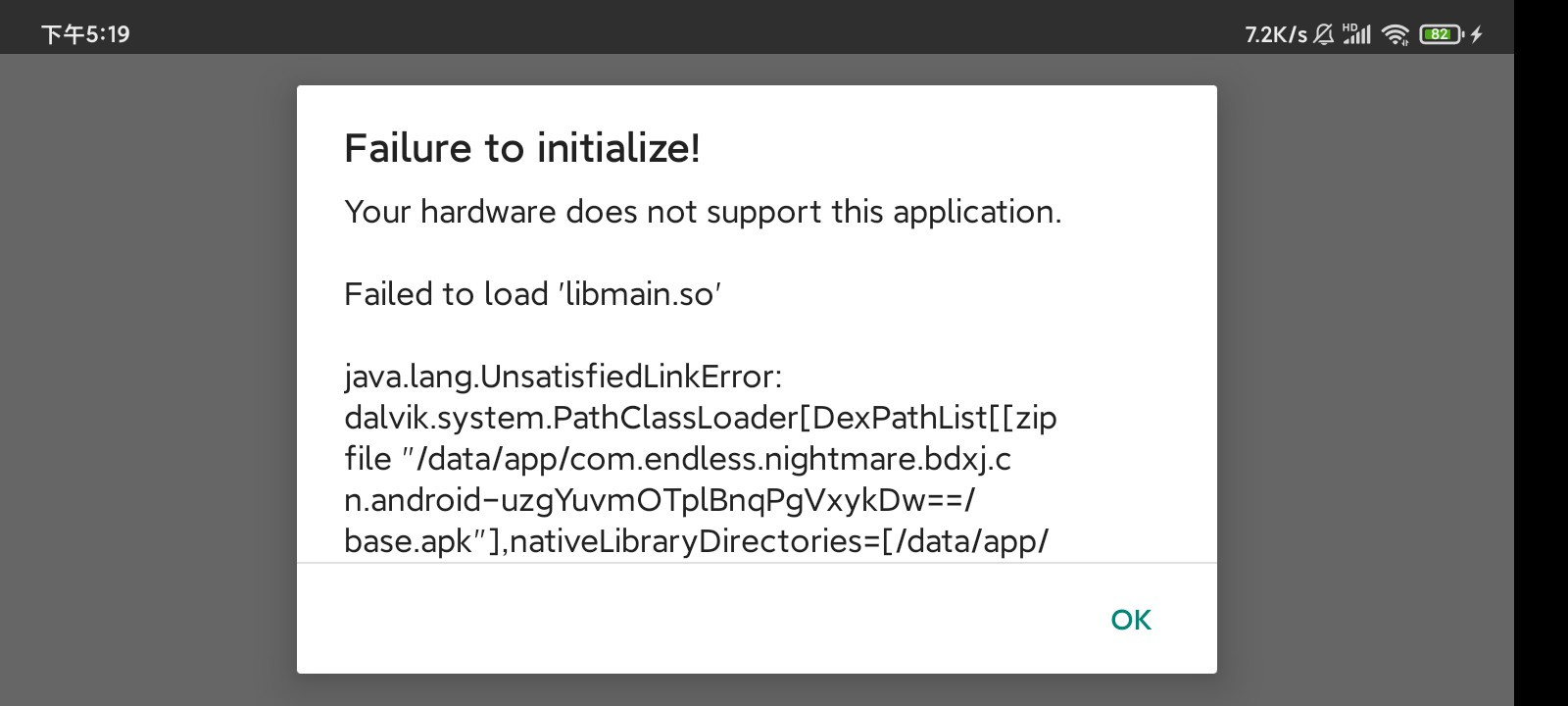This screenshot has height=706, width=1568.
Task: Click the java.lang.UnsatisfiedLinkError text
Action: point(563,377)
